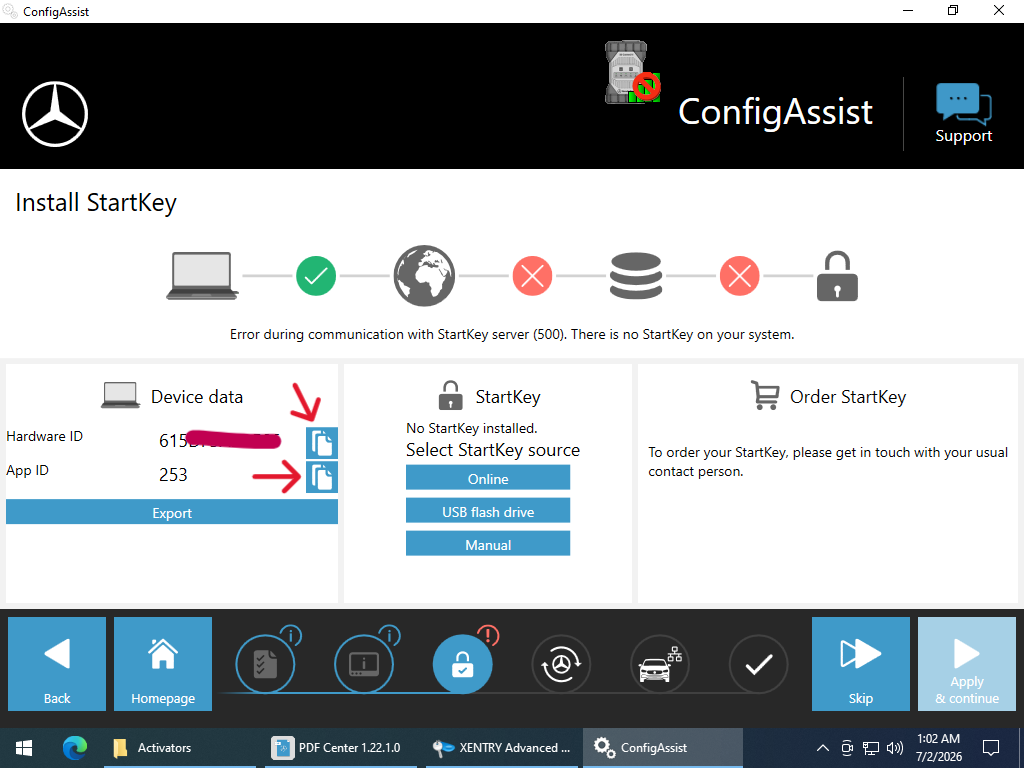Click the StartKey server error message
Image resolution: width=1024 pixels, height=768 pixels.
point(512,334)
